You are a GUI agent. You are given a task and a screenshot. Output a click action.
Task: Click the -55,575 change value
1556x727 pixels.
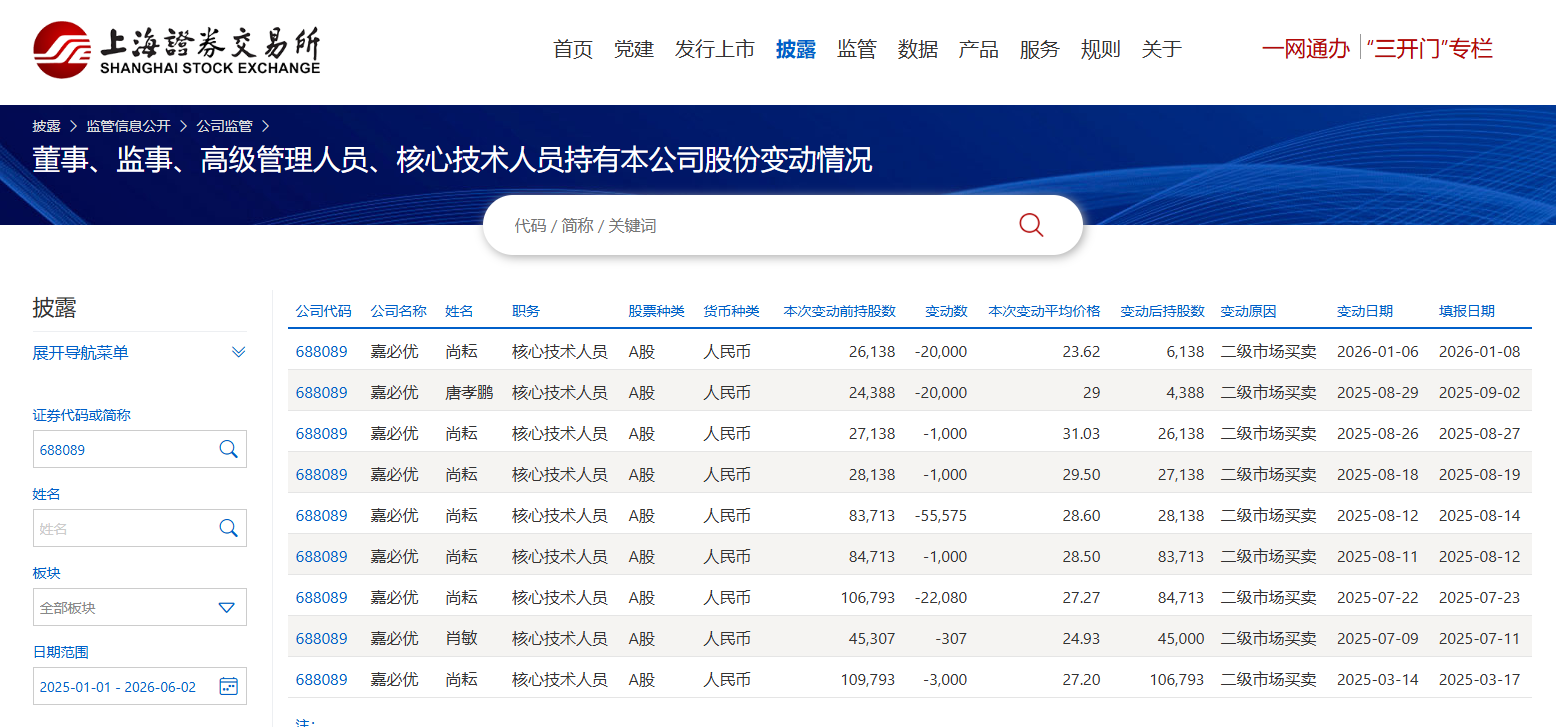[x=941, y=515]
